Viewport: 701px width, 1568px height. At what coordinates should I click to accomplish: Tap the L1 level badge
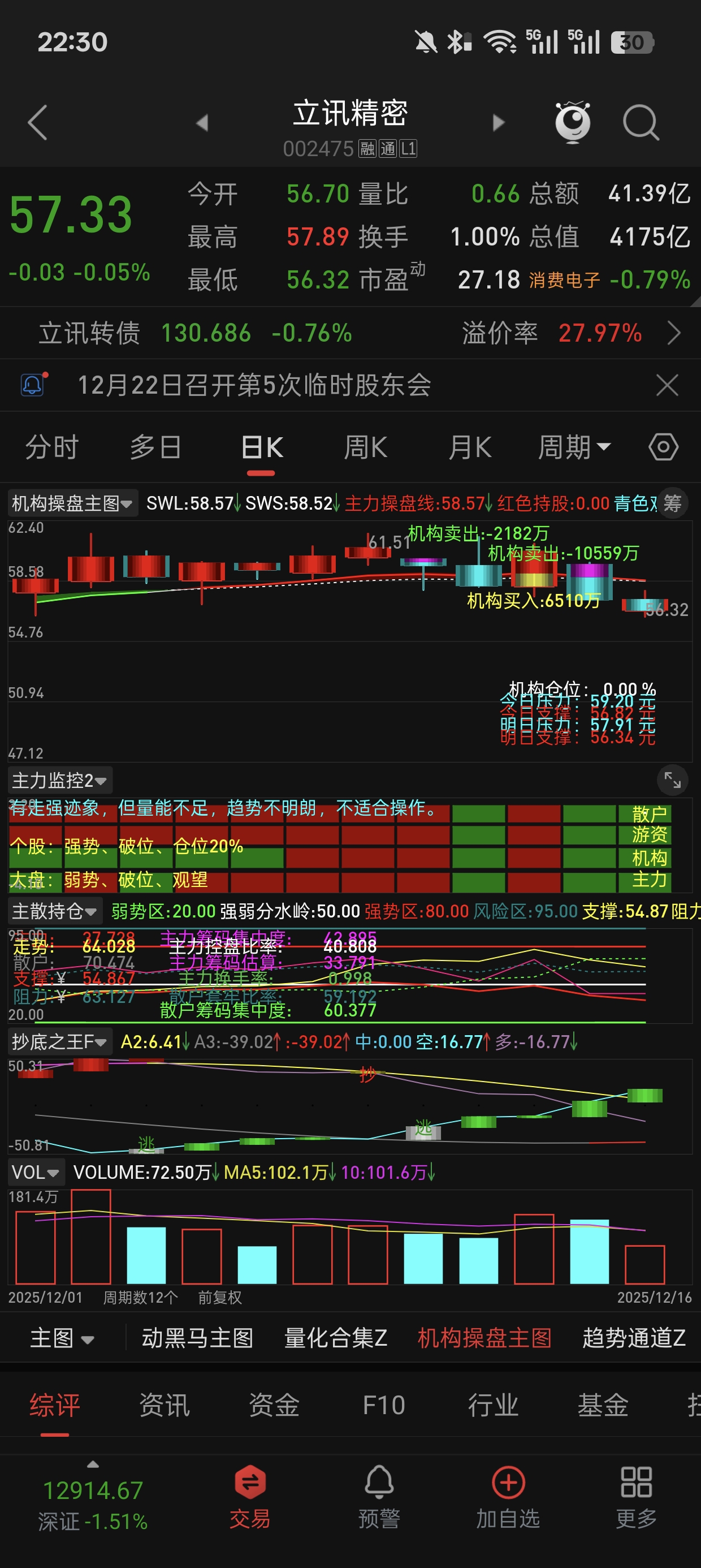coord(408,149)
